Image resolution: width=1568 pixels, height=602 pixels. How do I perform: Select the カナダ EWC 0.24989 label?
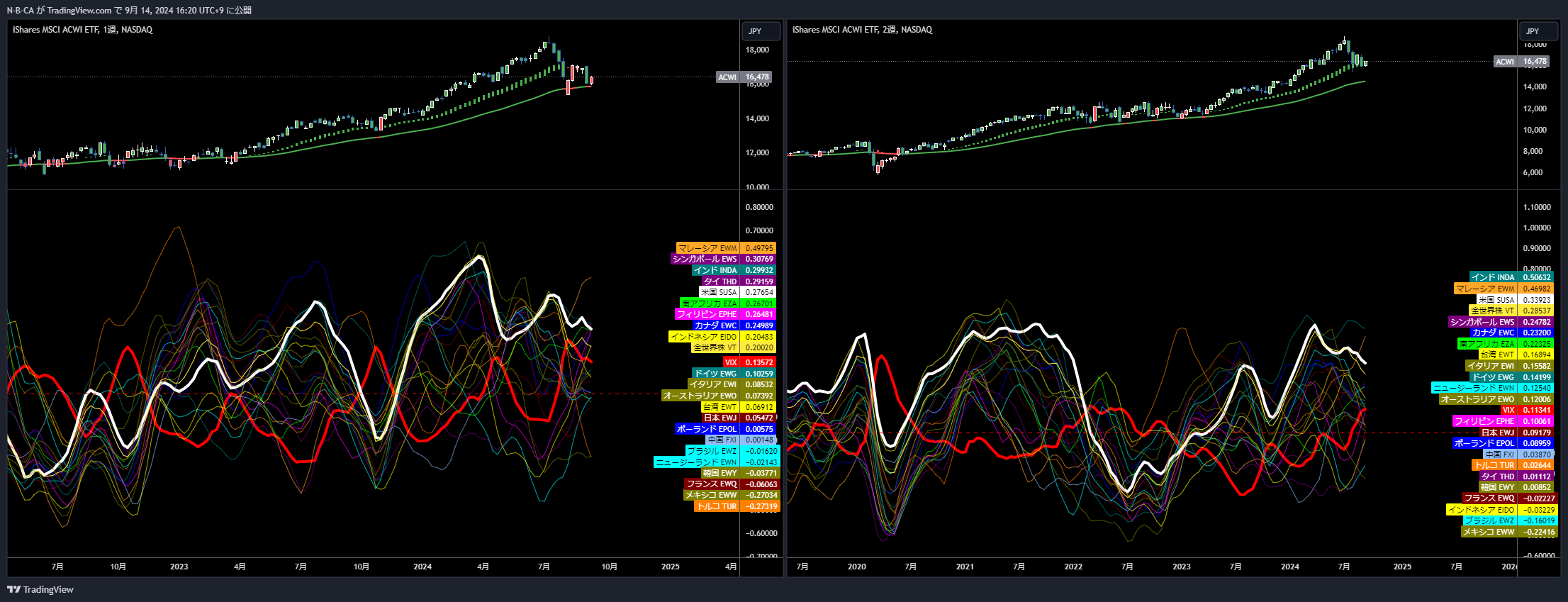(x=734, y=325)
